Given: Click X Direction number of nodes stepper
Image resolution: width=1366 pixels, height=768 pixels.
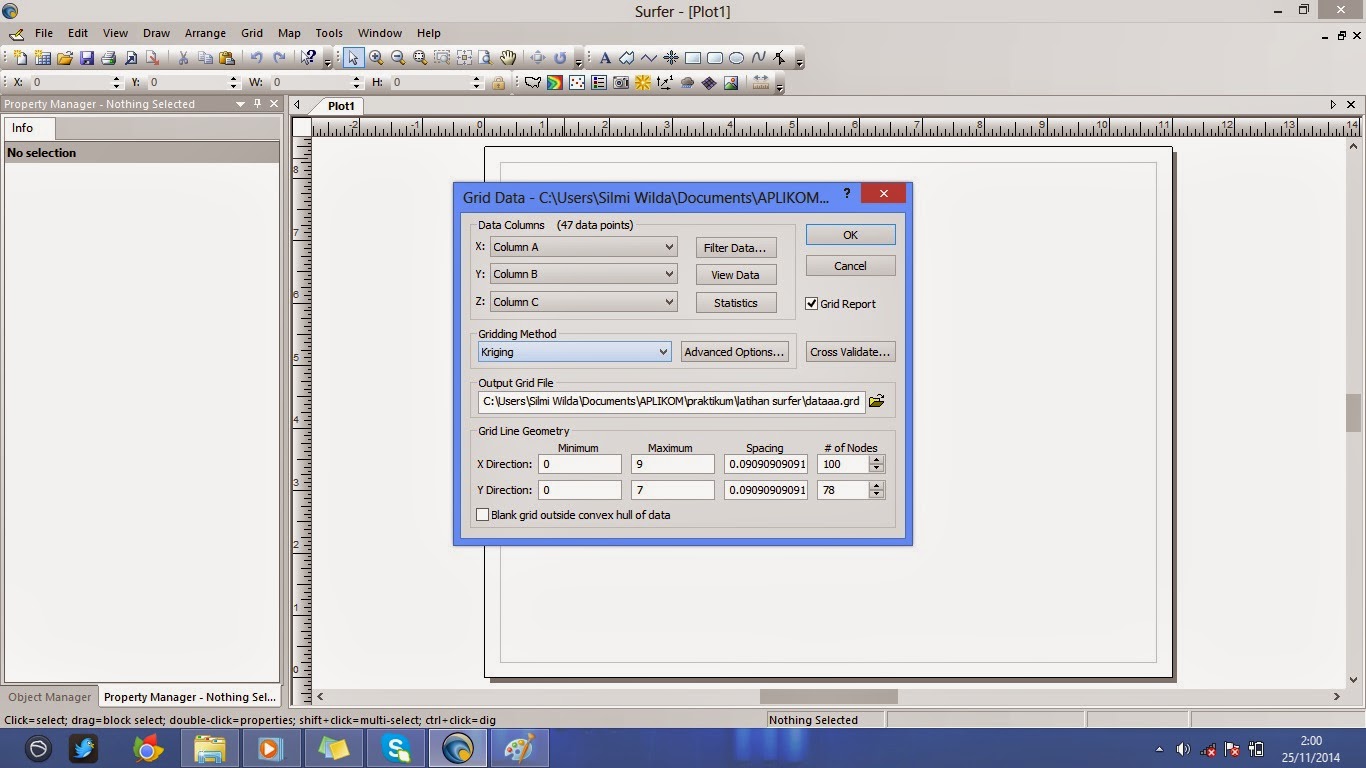Looking at the screenshot, I should [x=877, y=464].
